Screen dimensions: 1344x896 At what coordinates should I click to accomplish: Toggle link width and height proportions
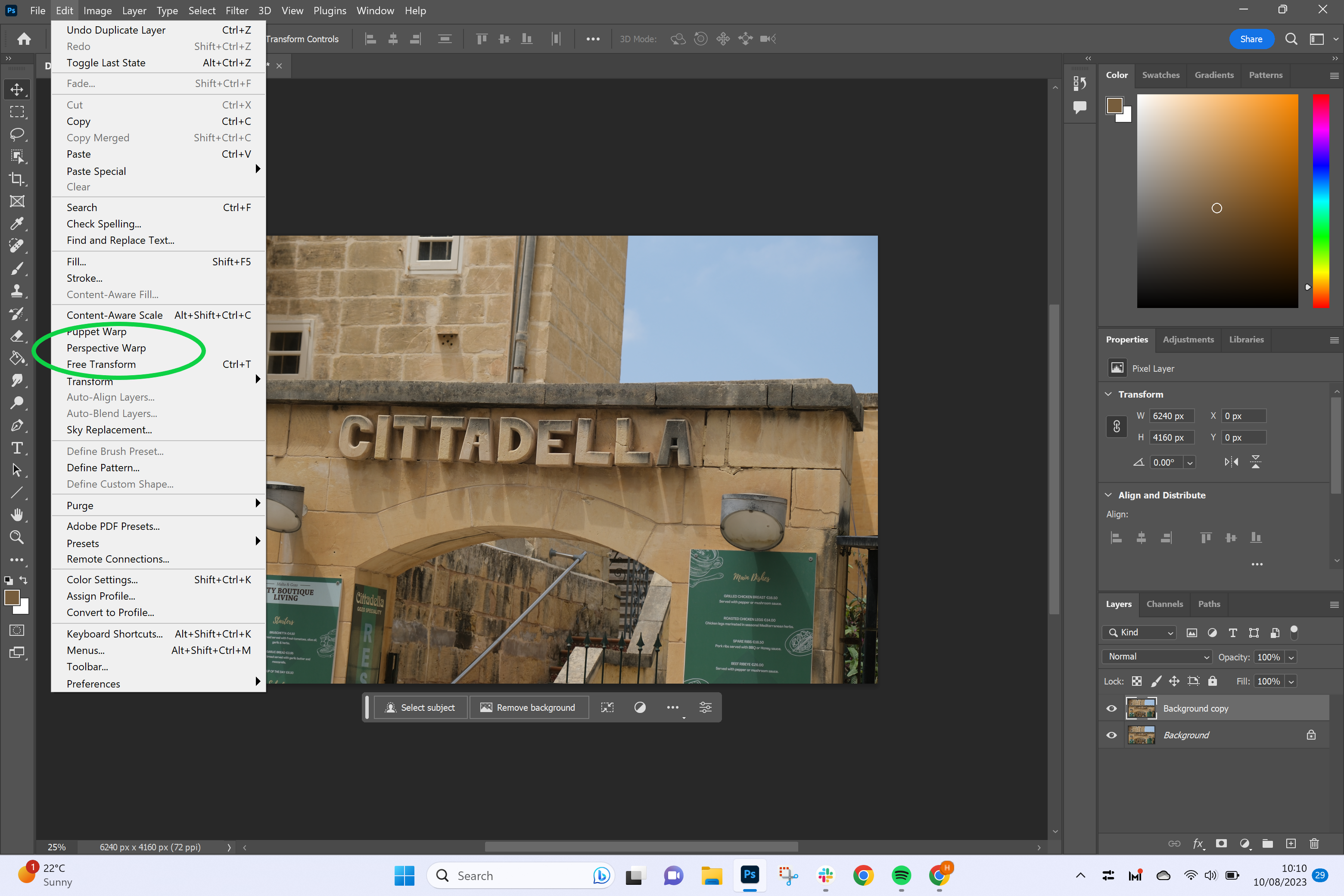(x=1117, y=427)
